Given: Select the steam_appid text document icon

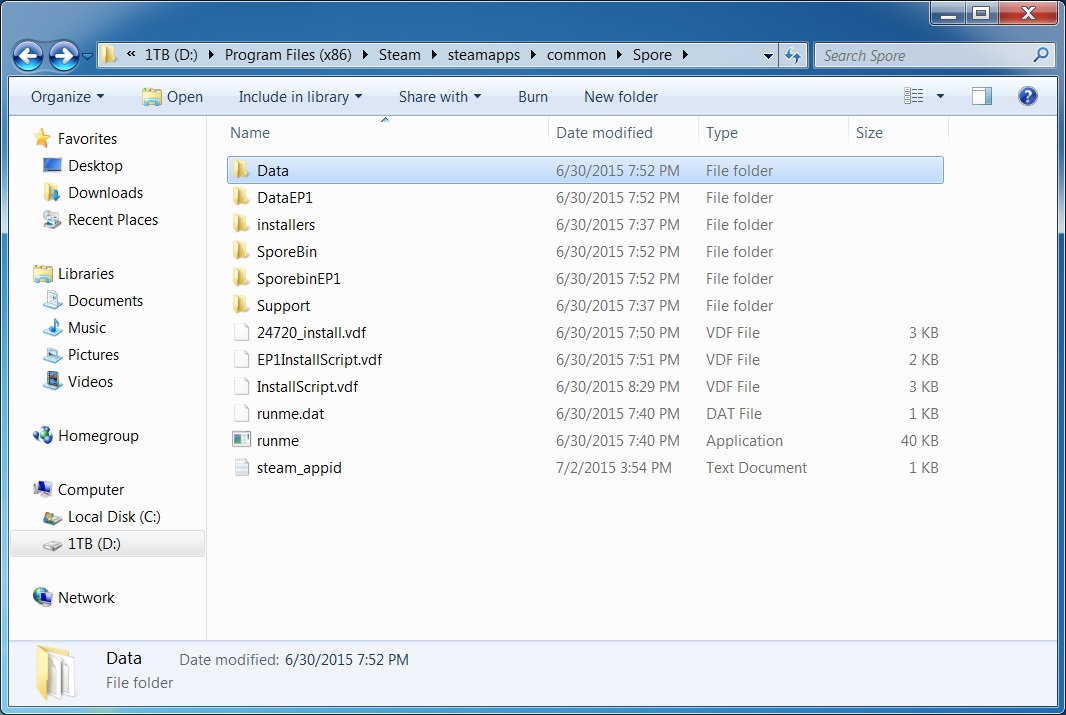Looking at the screenshot, I should click(x=241, y=467).
